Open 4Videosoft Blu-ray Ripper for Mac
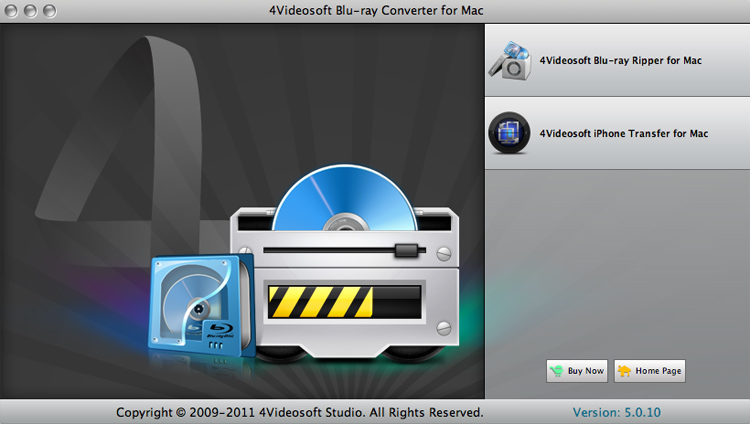The width and height of the screenshot is (750, 424). point(618,60)
